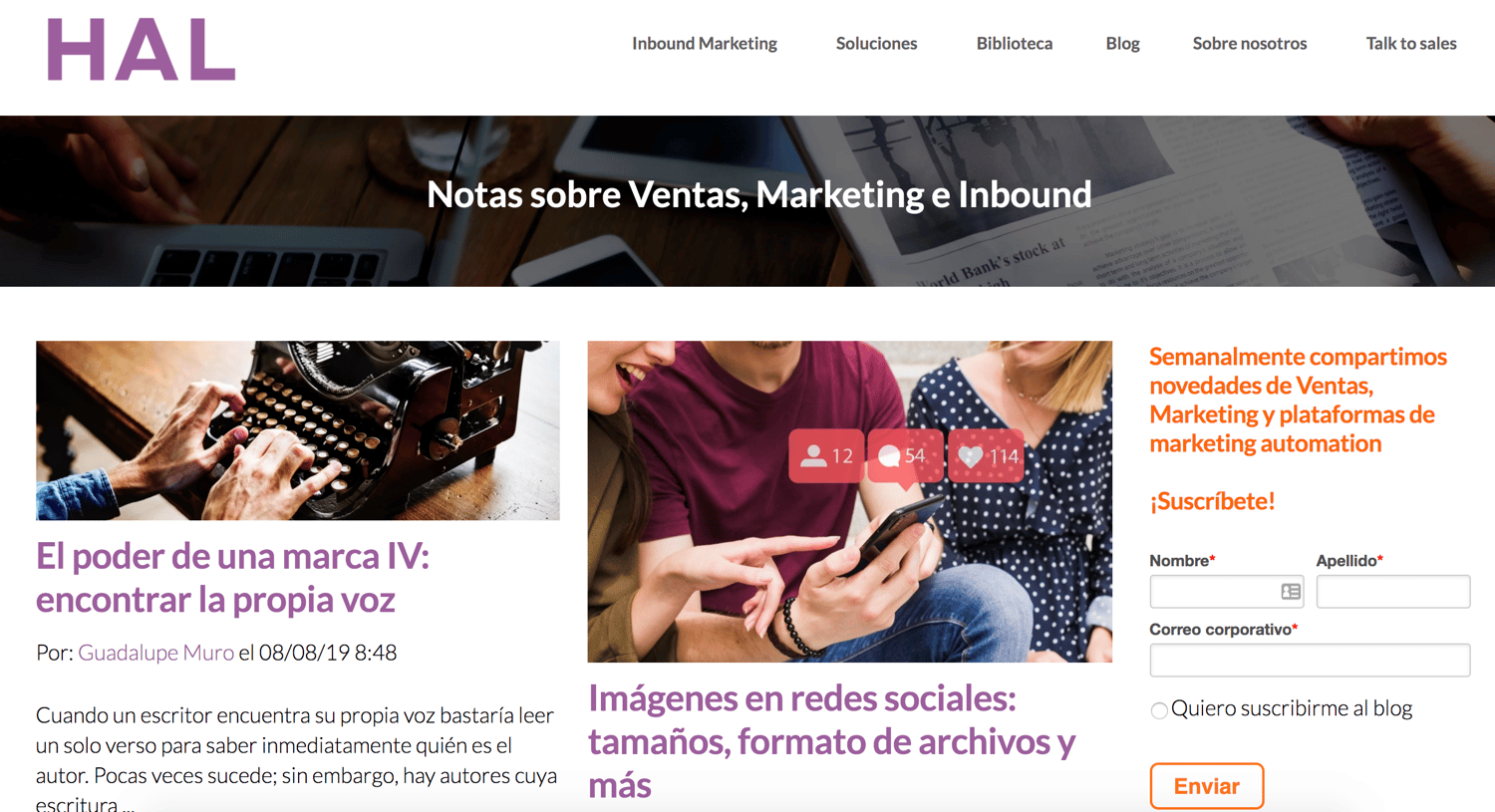Screen dimensions: 1495x812
Task: Click the heart likes badge showing 114
Action: point(987,455)
